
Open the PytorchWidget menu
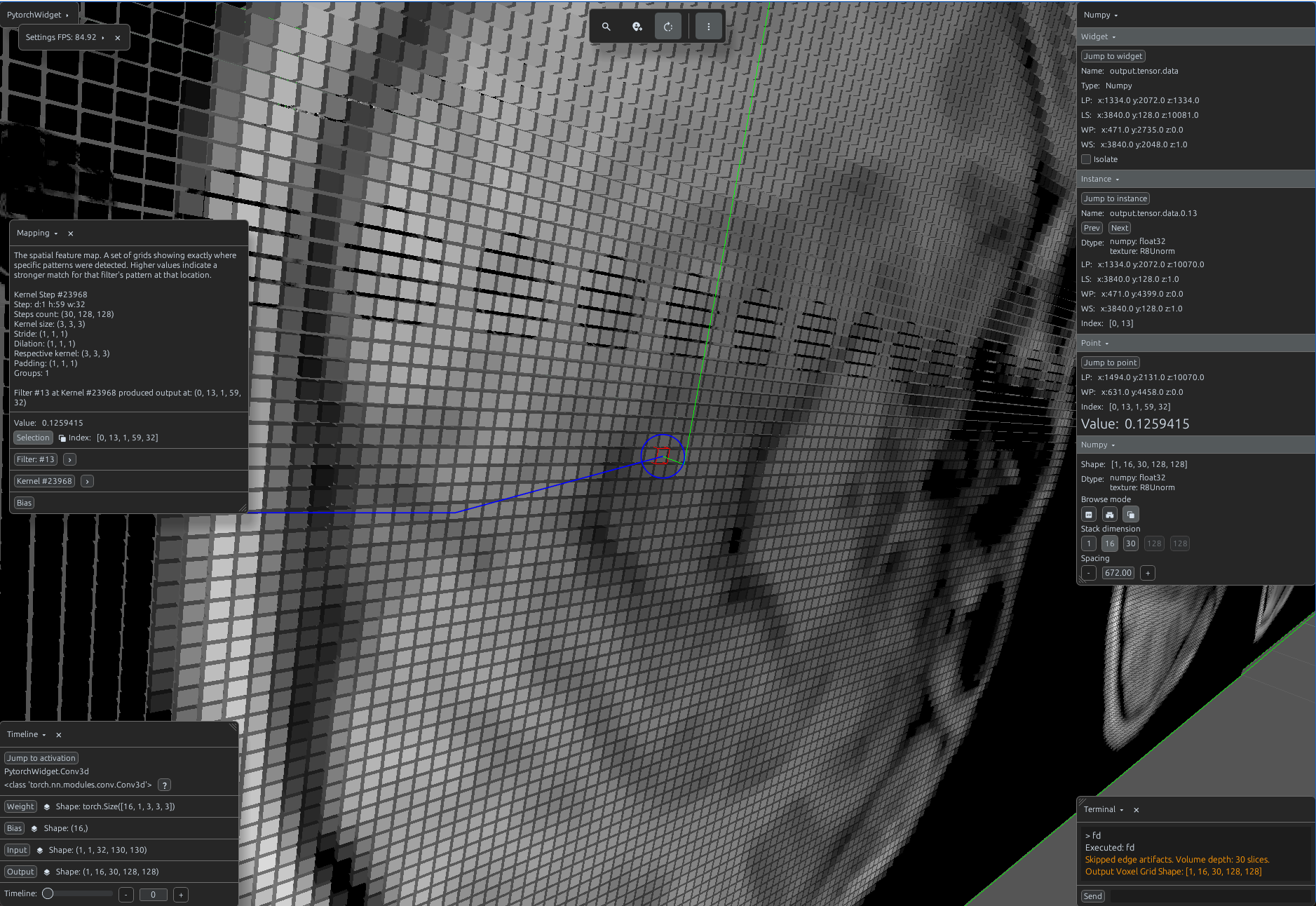(38, 15)
